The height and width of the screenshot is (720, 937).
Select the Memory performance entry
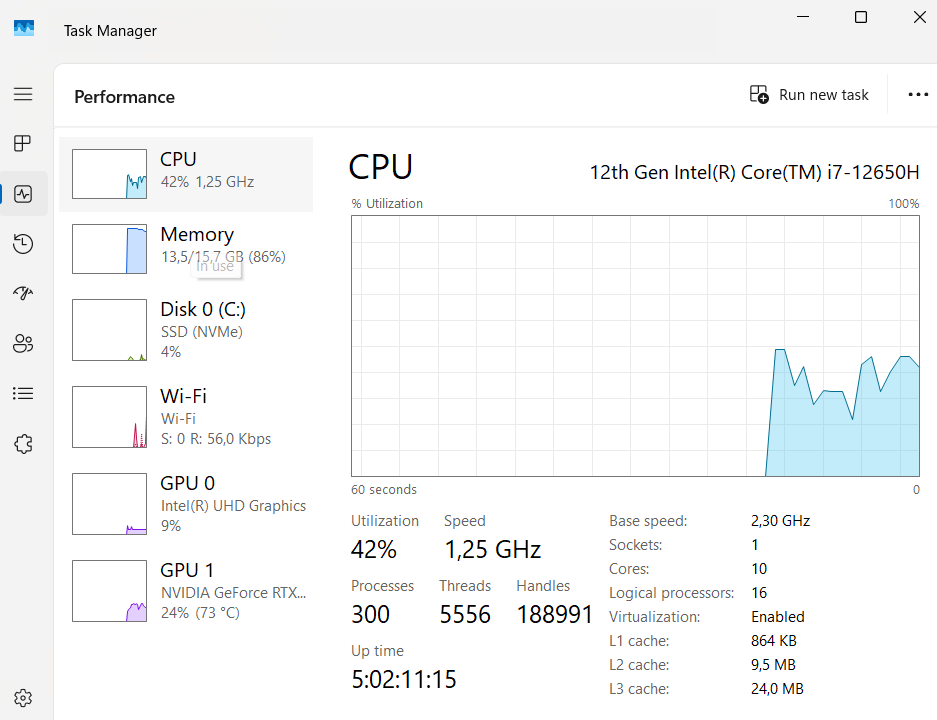pos(186,249)
